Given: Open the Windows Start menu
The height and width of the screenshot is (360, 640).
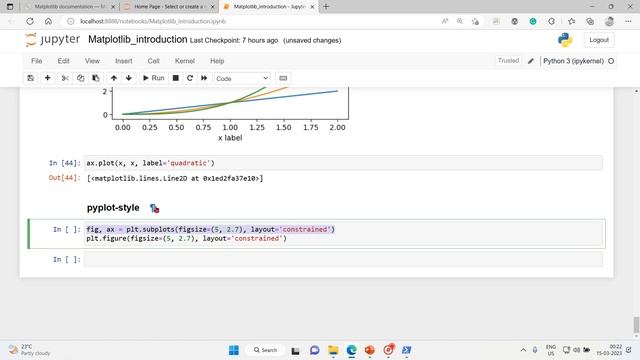Looking at the screenshot, I should point(234,350).
